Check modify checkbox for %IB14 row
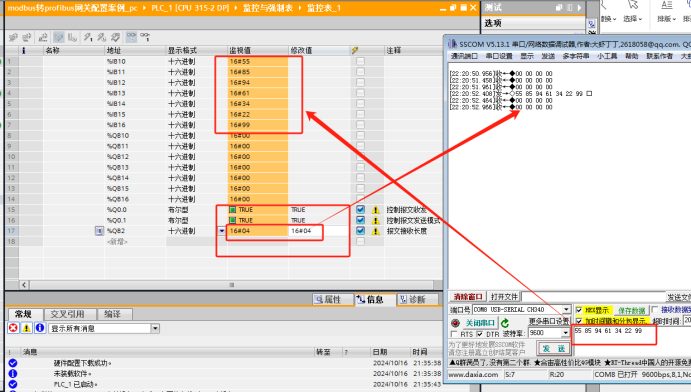This screenshot has width=691, height=392. tap(360, 104)
